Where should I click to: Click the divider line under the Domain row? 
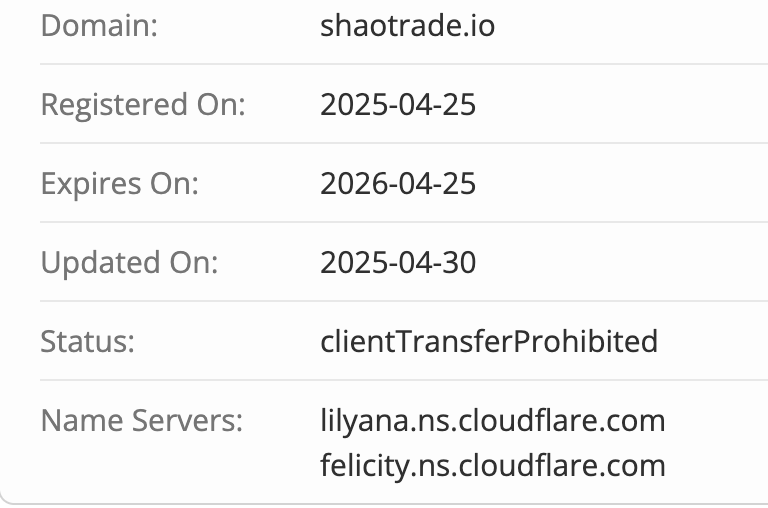tap(404, 64)
